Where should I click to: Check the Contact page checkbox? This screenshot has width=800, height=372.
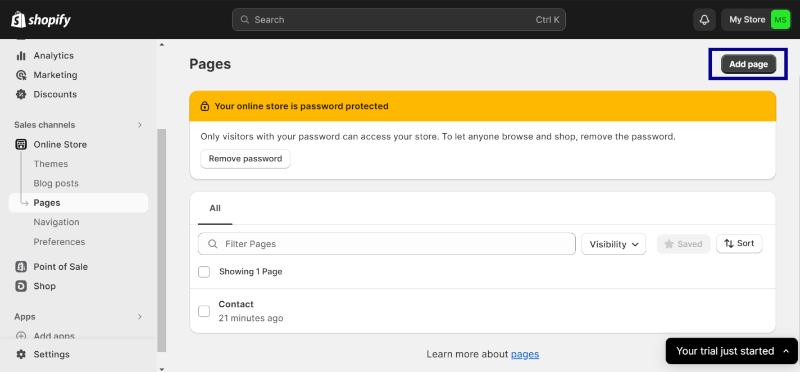tap(204, 311)
